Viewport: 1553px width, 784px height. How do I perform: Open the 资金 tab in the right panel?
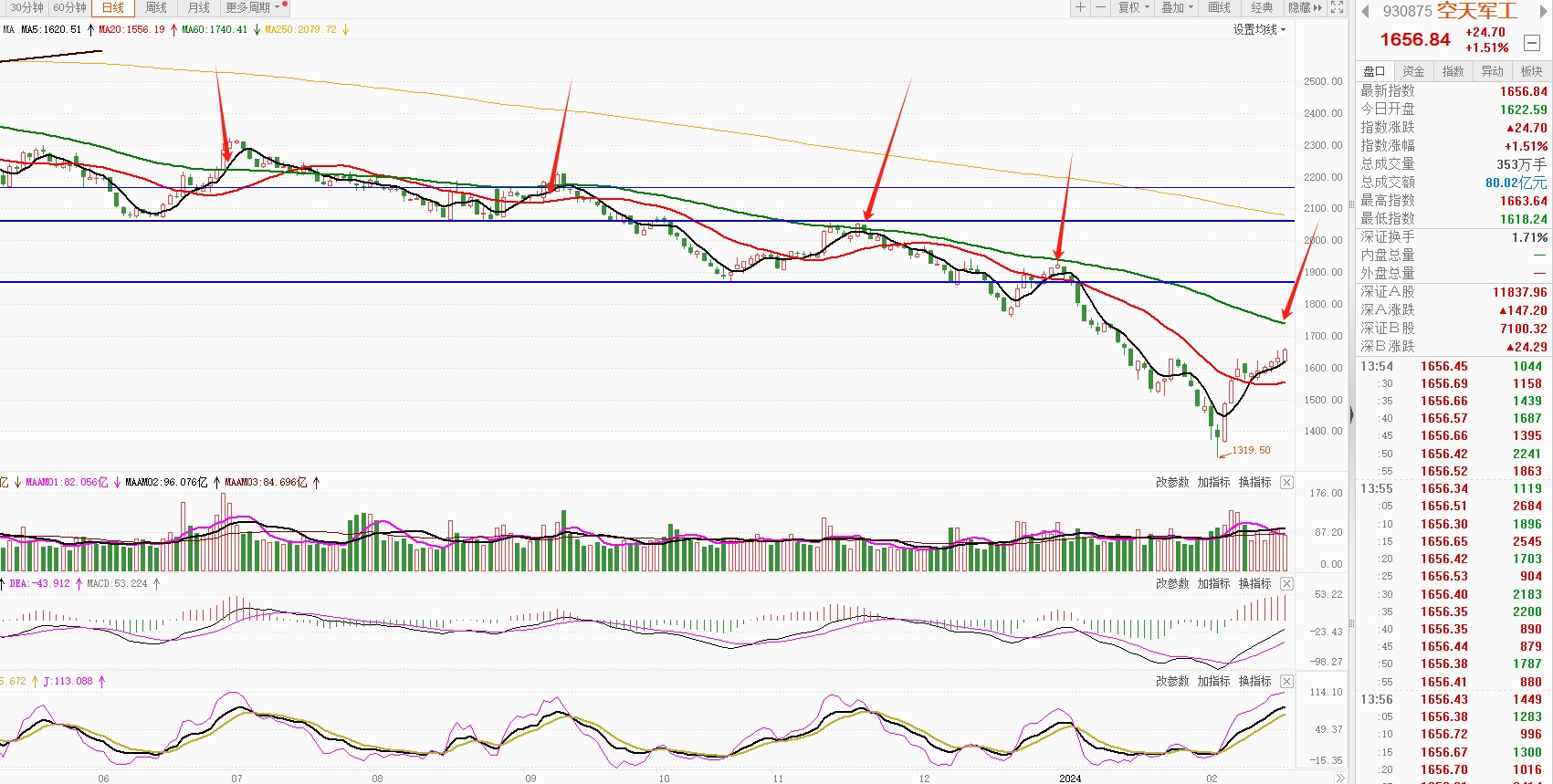click(x=1413, y=71)
